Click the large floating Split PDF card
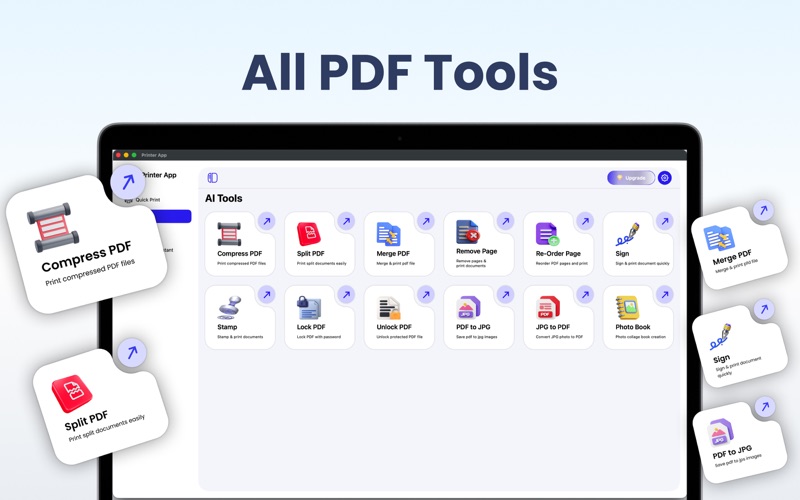Screen dimensions: 800x500 pos(100,407)
